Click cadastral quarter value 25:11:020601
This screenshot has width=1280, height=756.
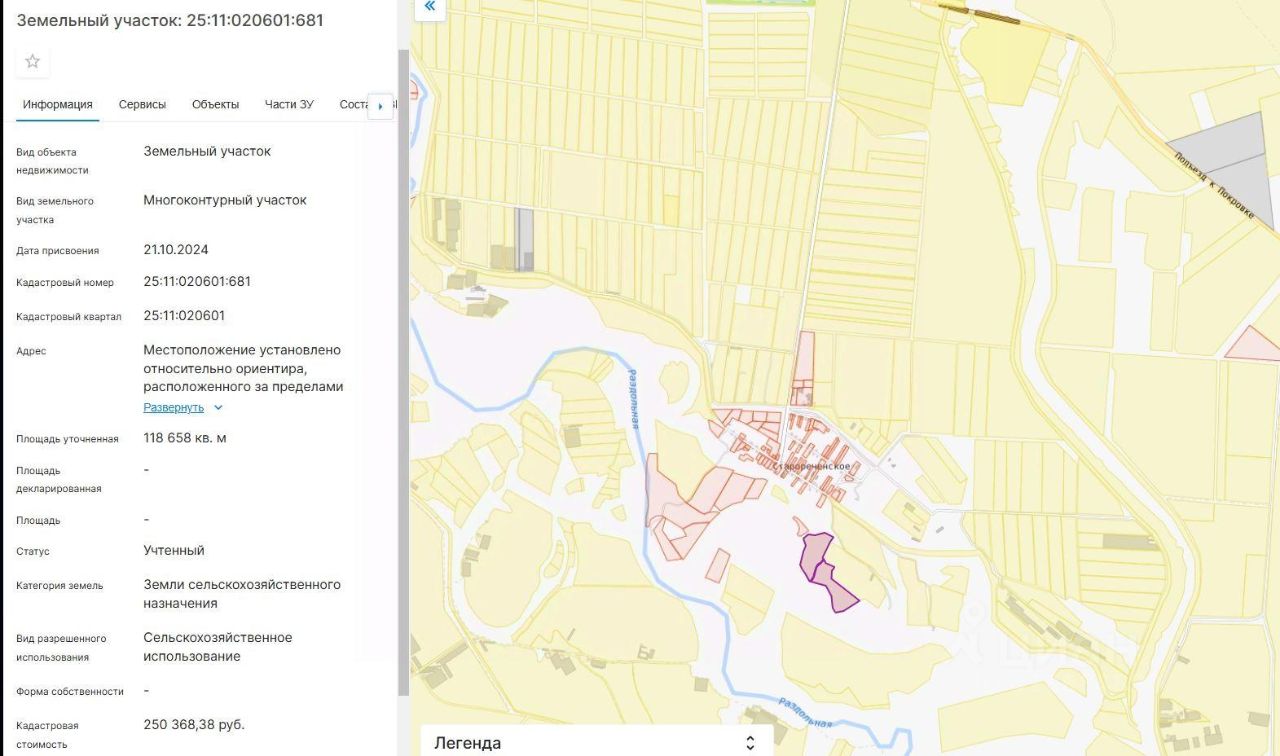pyautogui.click(x=184, y=316)
